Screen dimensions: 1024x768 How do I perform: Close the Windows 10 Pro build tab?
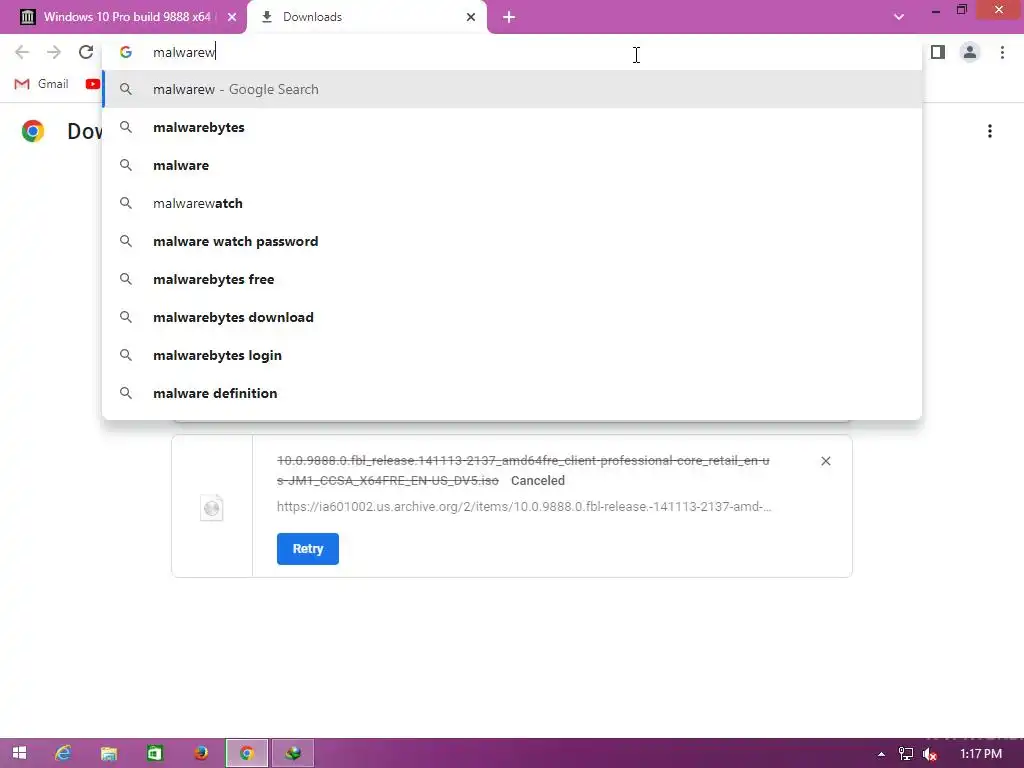232,17
